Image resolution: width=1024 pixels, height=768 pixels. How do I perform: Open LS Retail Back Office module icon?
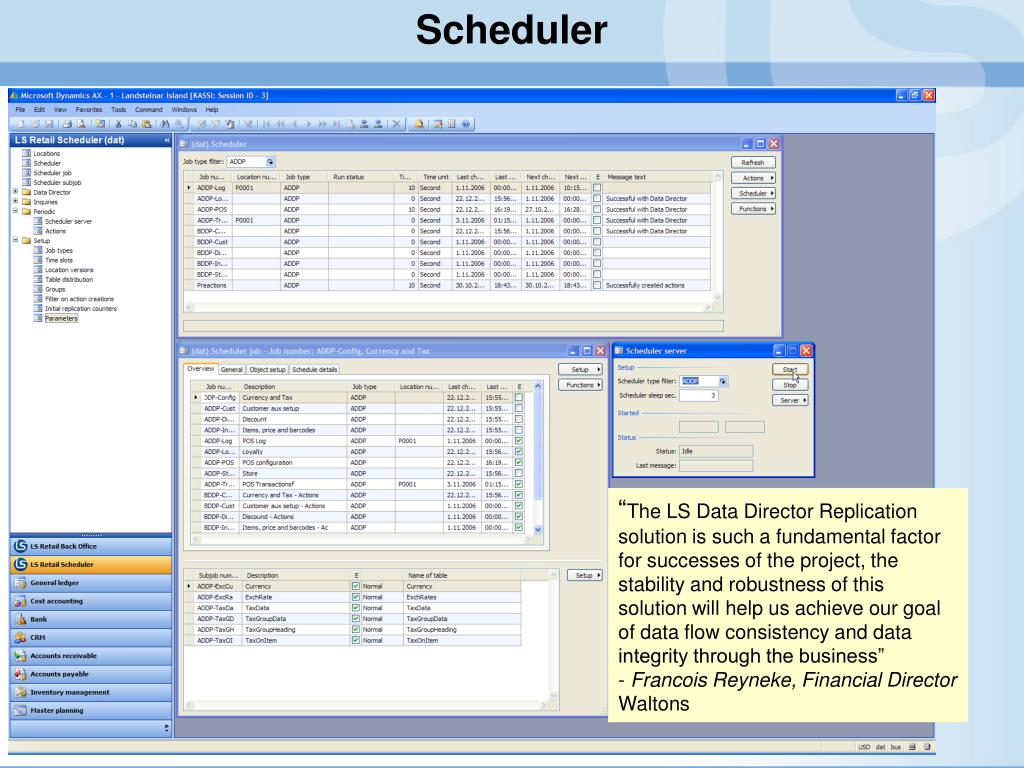[x=20, y=546]
